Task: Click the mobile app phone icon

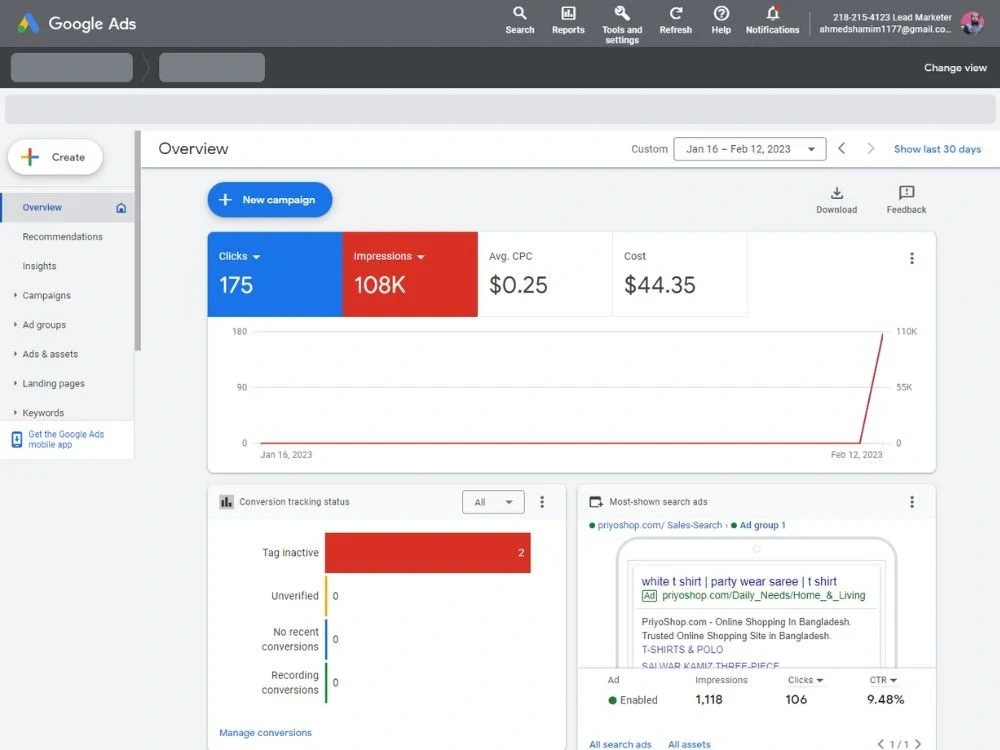Action: point(17,439)
